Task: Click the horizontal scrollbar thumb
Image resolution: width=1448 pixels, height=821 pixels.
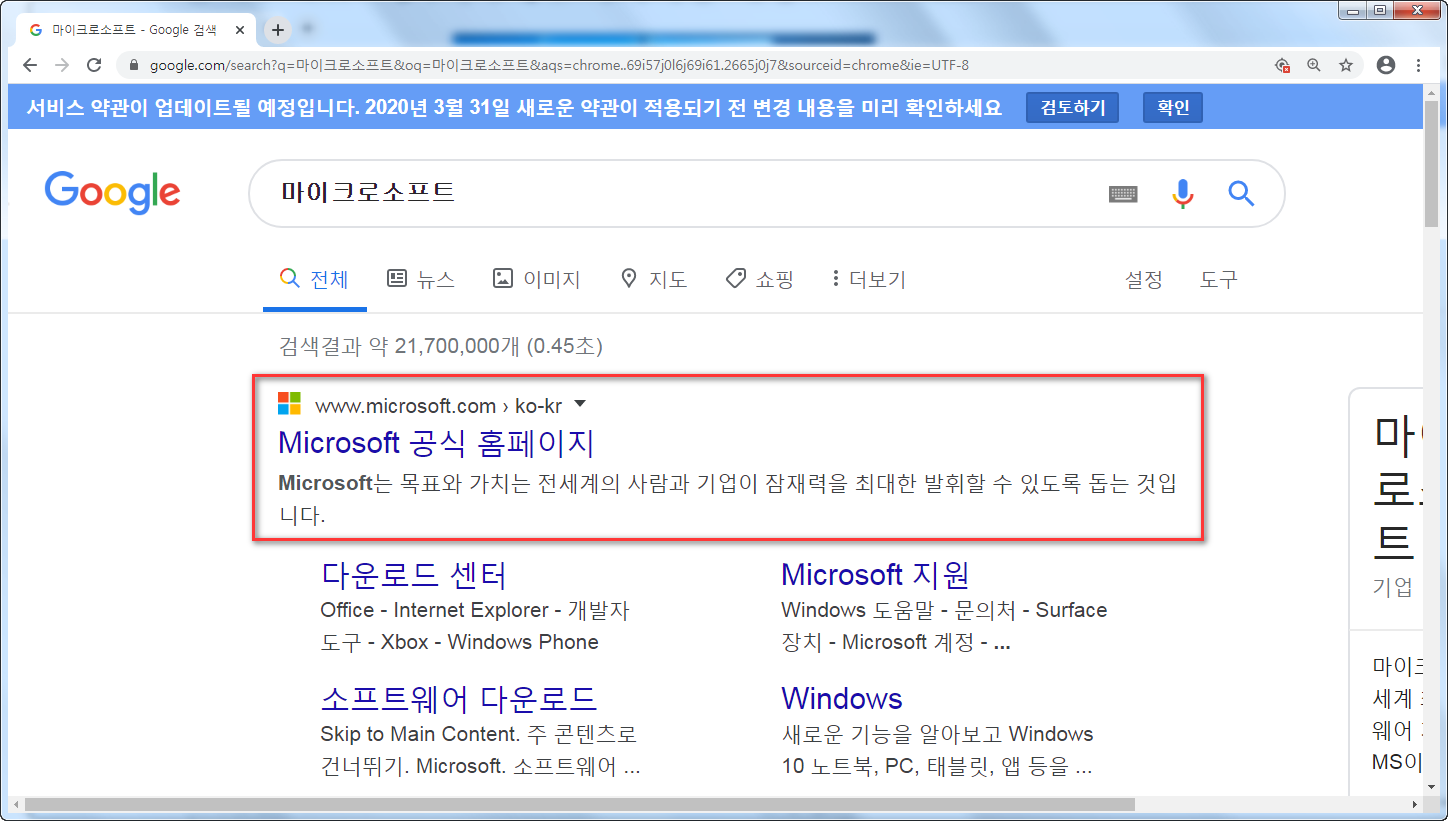Action: point(580,805)
